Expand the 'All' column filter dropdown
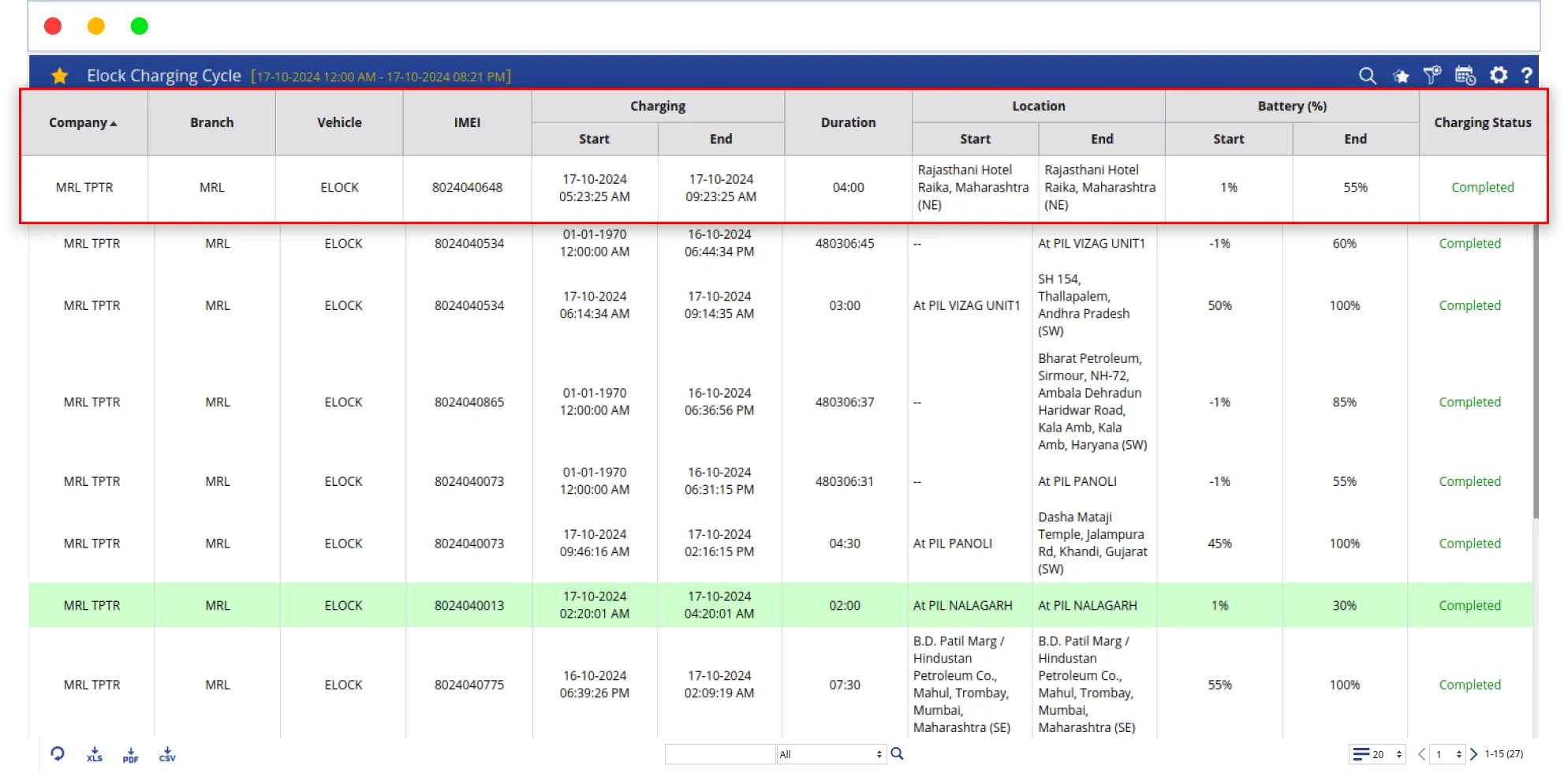This screenshot has height=781, width=1568. tap(831, 754)
